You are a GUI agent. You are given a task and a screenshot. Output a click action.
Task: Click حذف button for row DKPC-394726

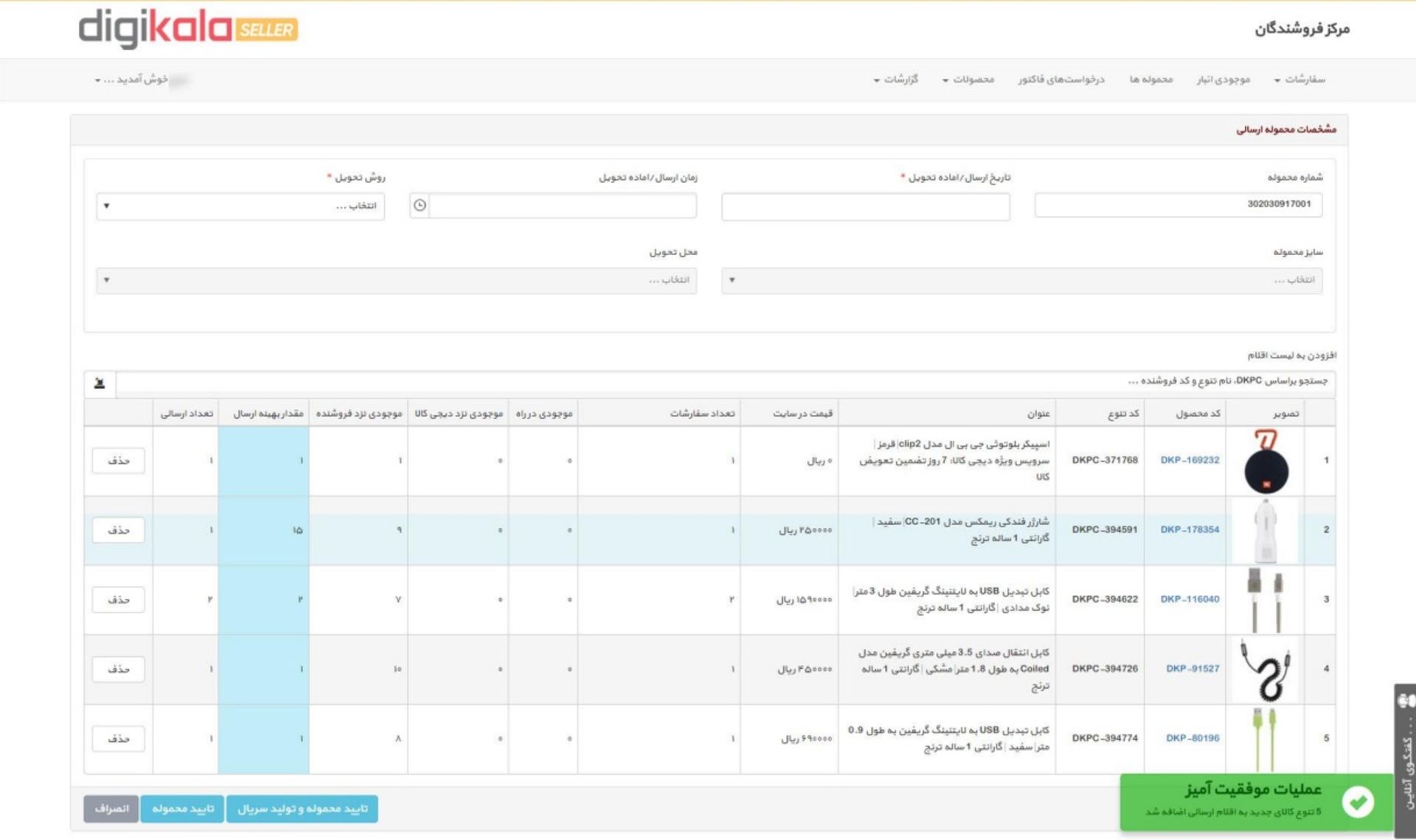pos(119,669)
